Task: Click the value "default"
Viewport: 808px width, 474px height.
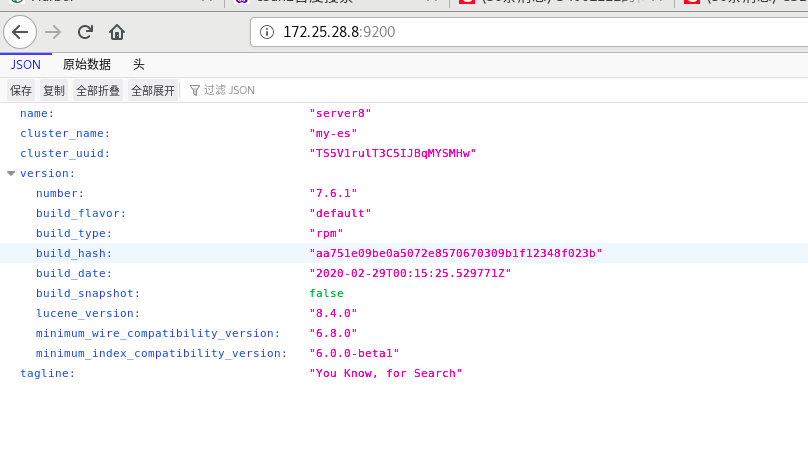Action: 340,213
